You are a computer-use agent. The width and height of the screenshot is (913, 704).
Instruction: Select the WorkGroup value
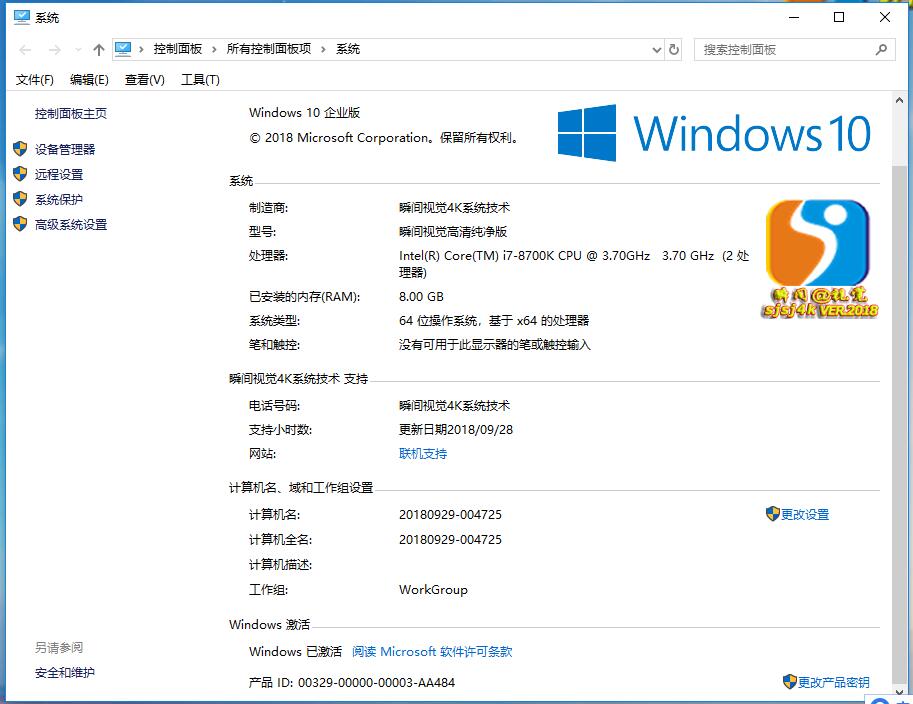point(433,590)
